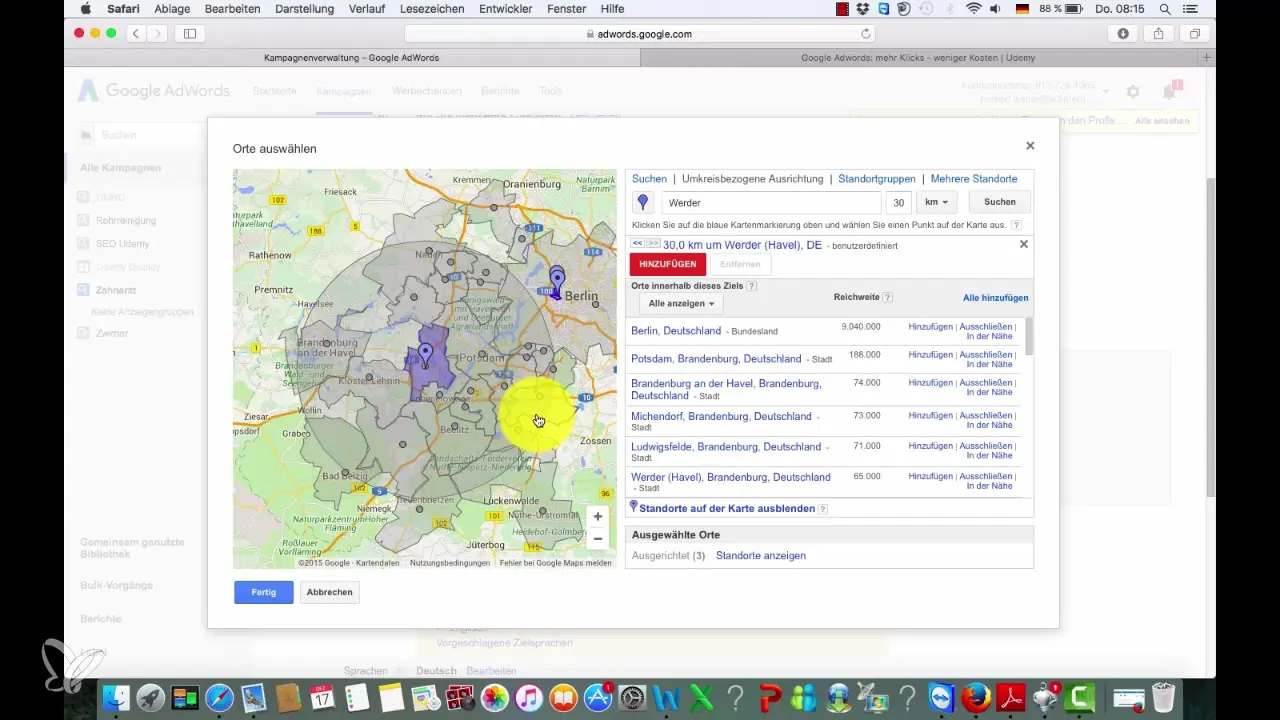Go to previous result with << arrow
1280x720 pixels.
click(x=637, y=243)
